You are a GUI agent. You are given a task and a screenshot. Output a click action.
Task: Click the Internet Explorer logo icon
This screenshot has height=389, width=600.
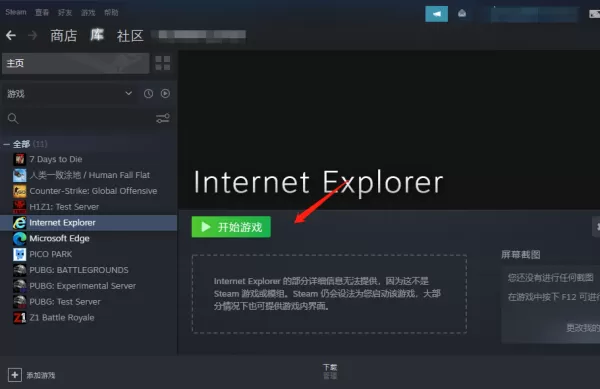click(20, 223)
